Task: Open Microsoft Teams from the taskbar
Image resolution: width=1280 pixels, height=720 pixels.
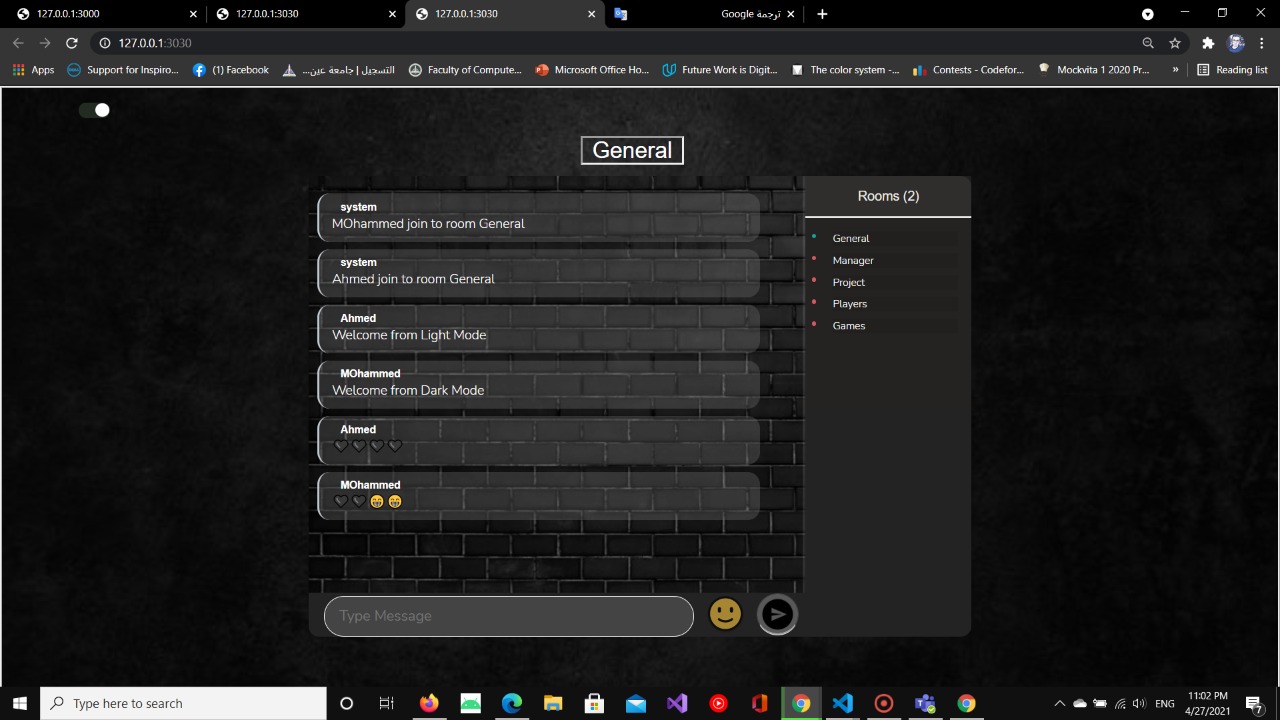Action: (924, 703)
